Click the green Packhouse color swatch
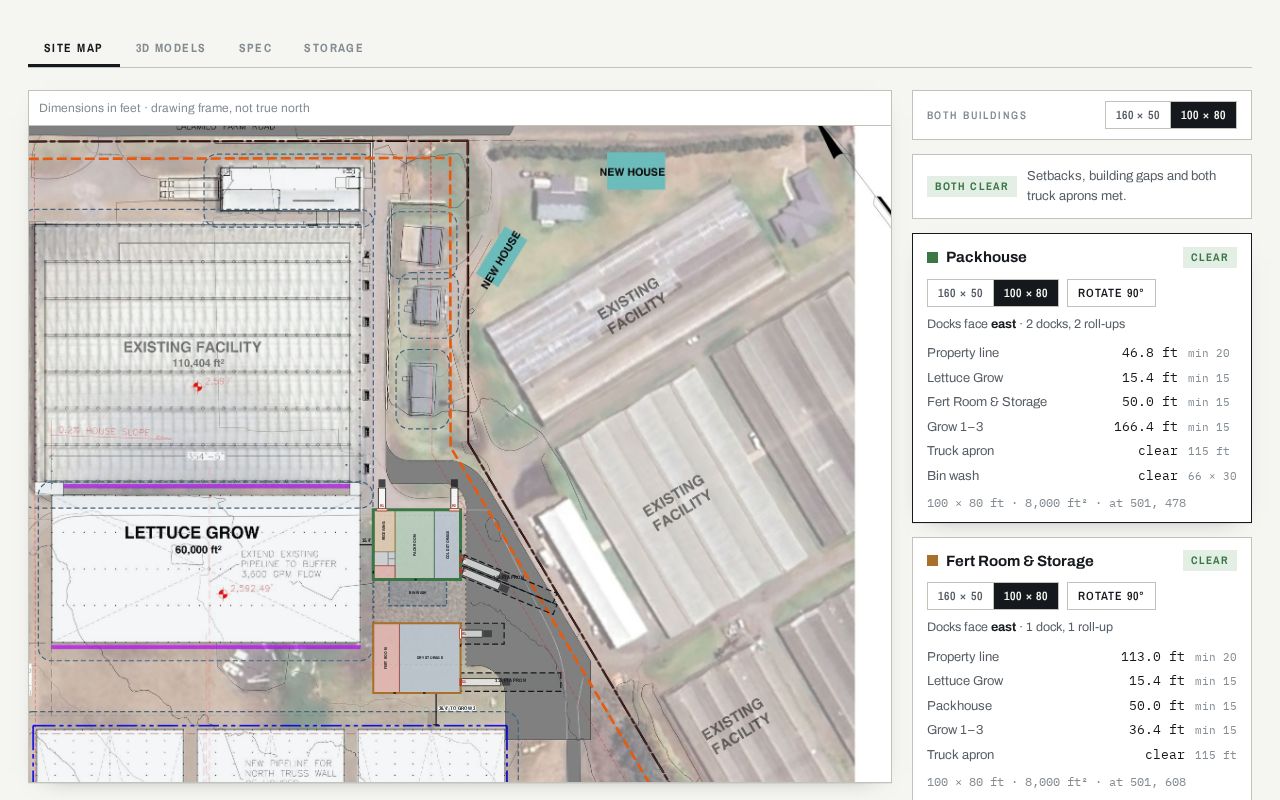The width and height of the screenshot is (1280, 800). [x=933, y=257]
